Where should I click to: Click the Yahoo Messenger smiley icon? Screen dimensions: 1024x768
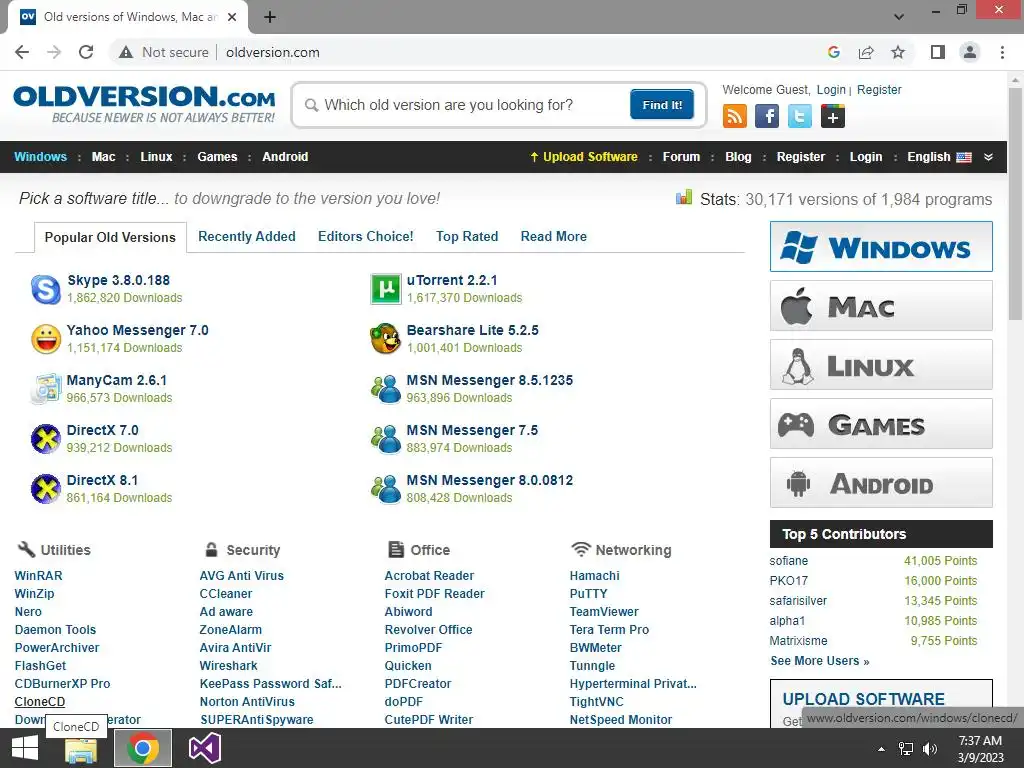point(46,339)
